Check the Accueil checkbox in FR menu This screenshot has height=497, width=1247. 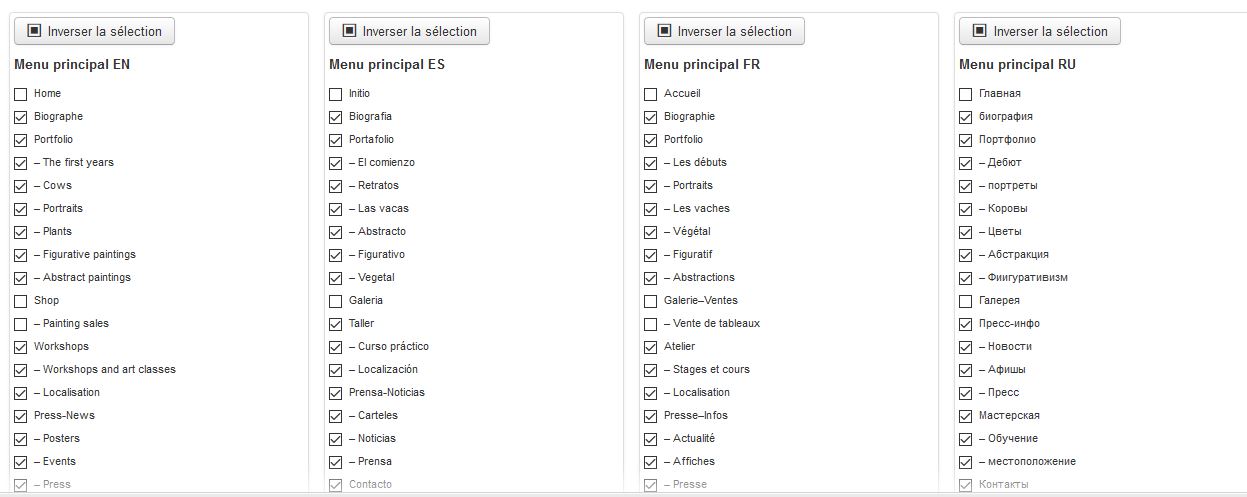pos(651,94)
